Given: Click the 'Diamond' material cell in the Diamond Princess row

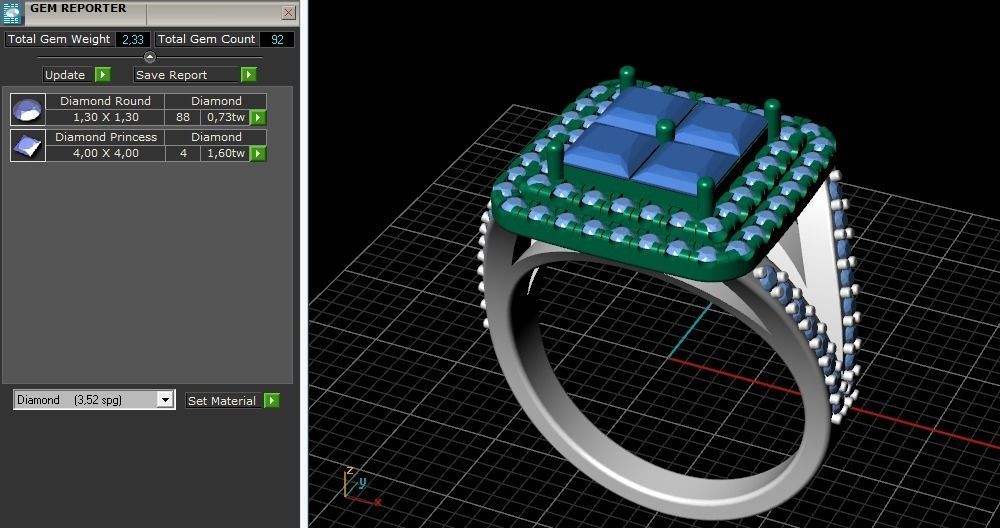Looking at the screenshot, I should (x=216, y=137).
